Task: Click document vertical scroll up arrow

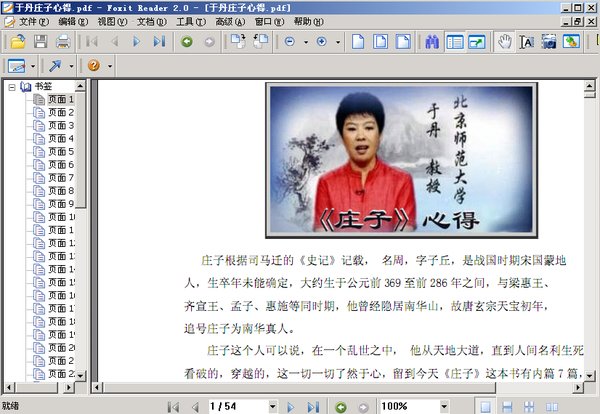Action: point(590,86)
